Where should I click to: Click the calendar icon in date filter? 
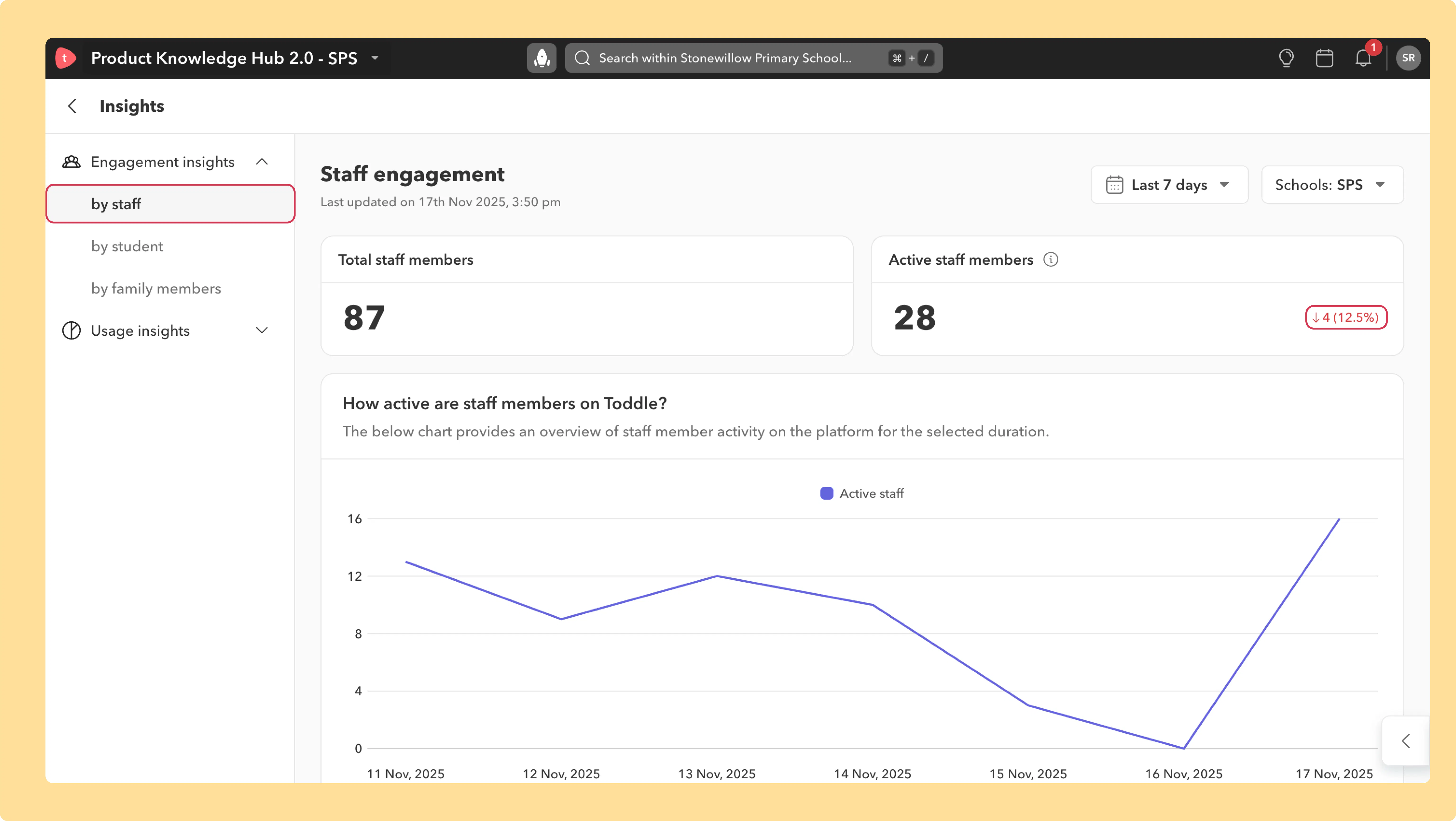pos(1114,185)
